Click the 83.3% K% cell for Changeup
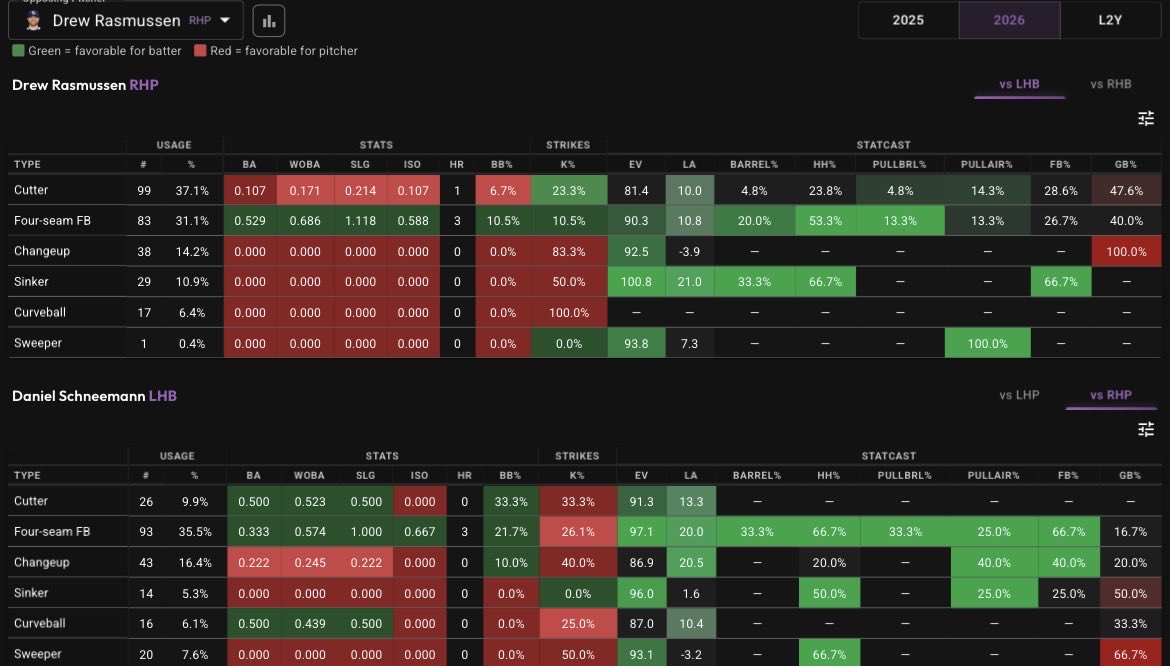 569,251
